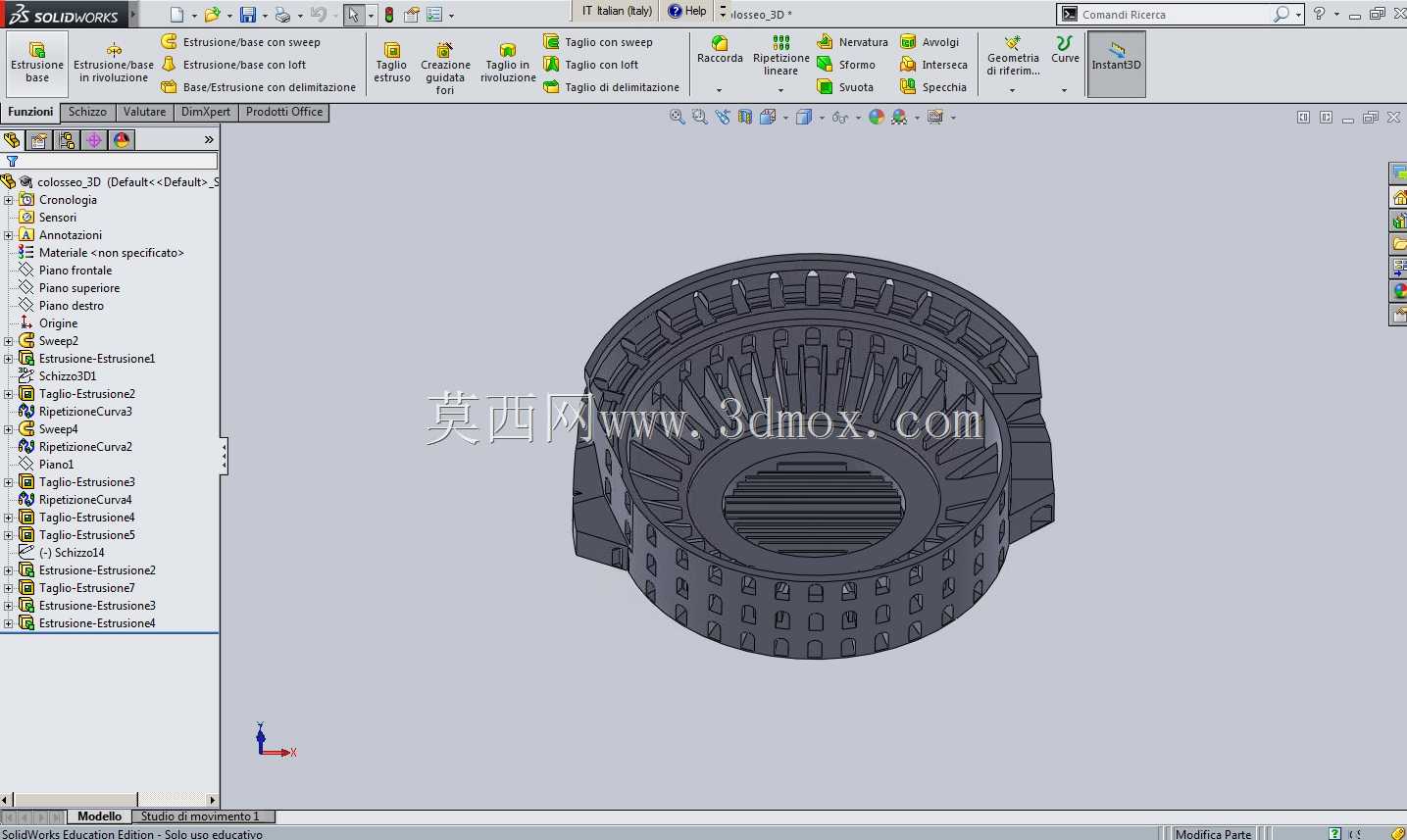Click Modifica Parte status text
The image size is (1407, 840).
pos(1213,834)
